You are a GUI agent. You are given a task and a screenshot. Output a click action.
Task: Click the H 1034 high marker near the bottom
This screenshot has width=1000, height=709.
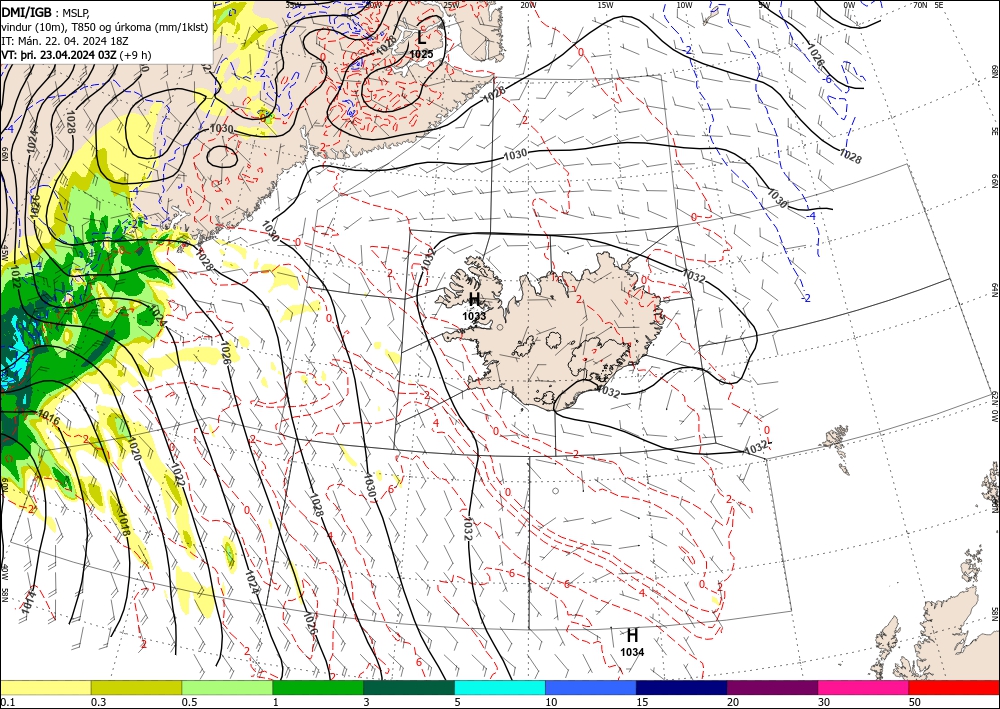pos(632,641)
